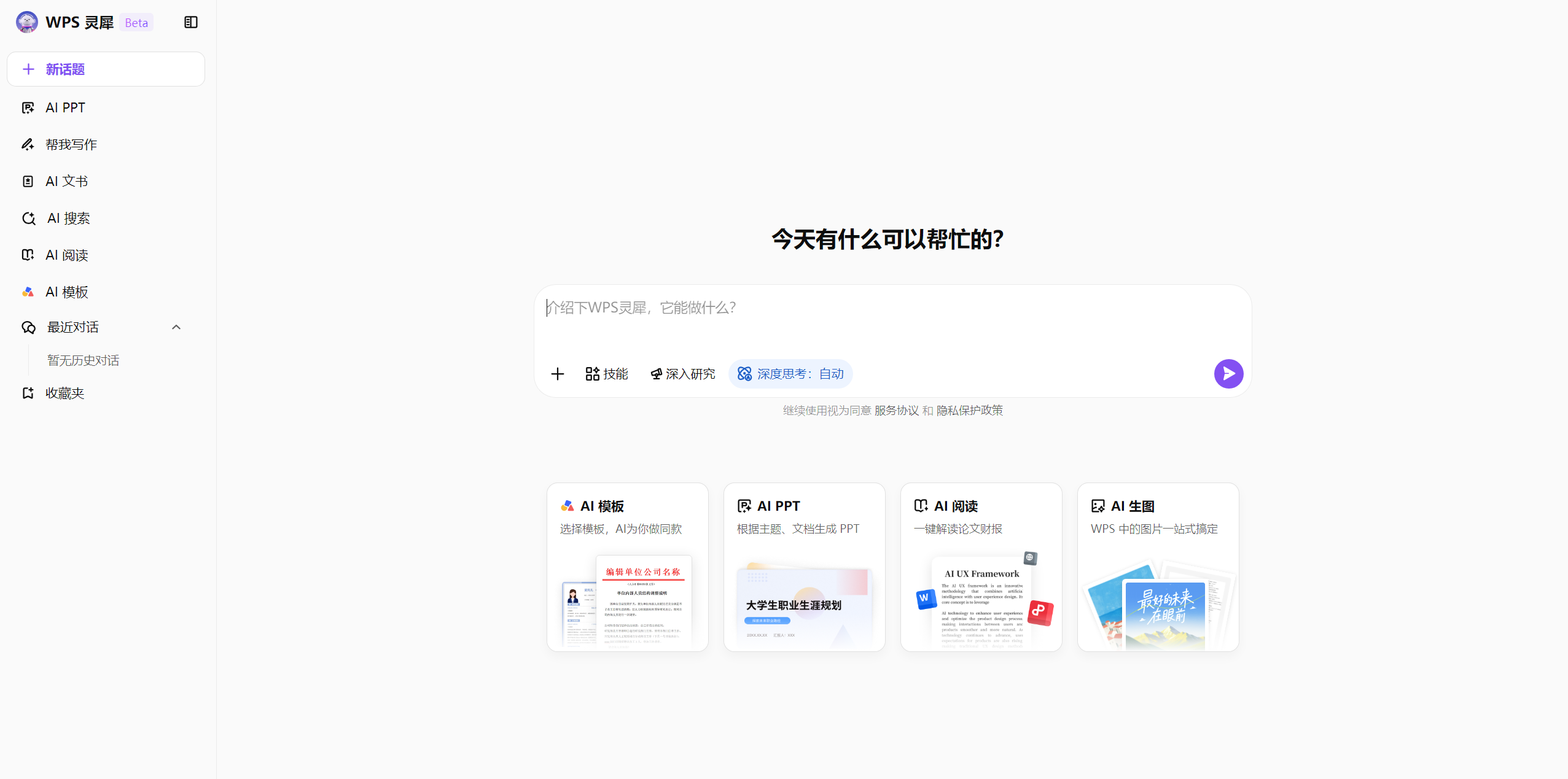Select AI 模板 in the sidebar
This screenshot has width=1568, height=779.
66,291
